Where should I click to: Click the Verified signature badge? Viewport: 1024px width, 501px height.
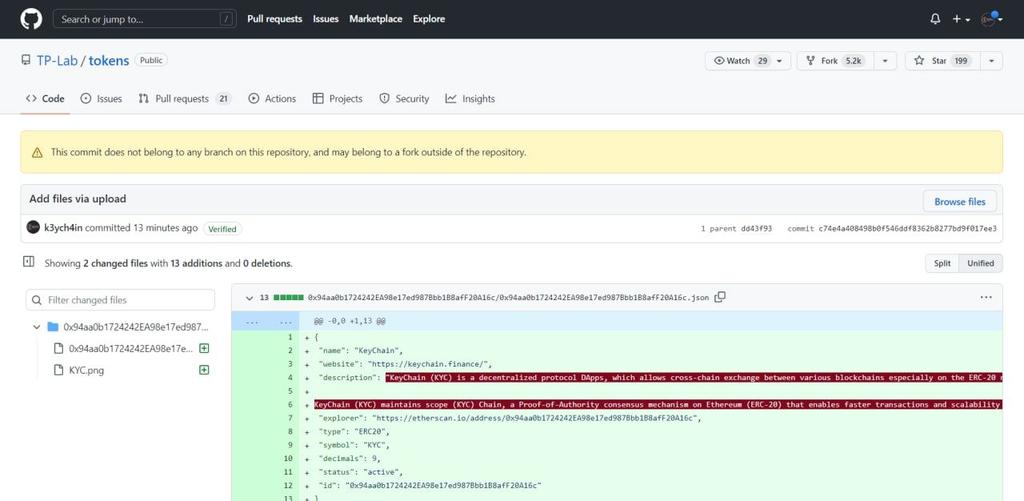tap(223, 229)
